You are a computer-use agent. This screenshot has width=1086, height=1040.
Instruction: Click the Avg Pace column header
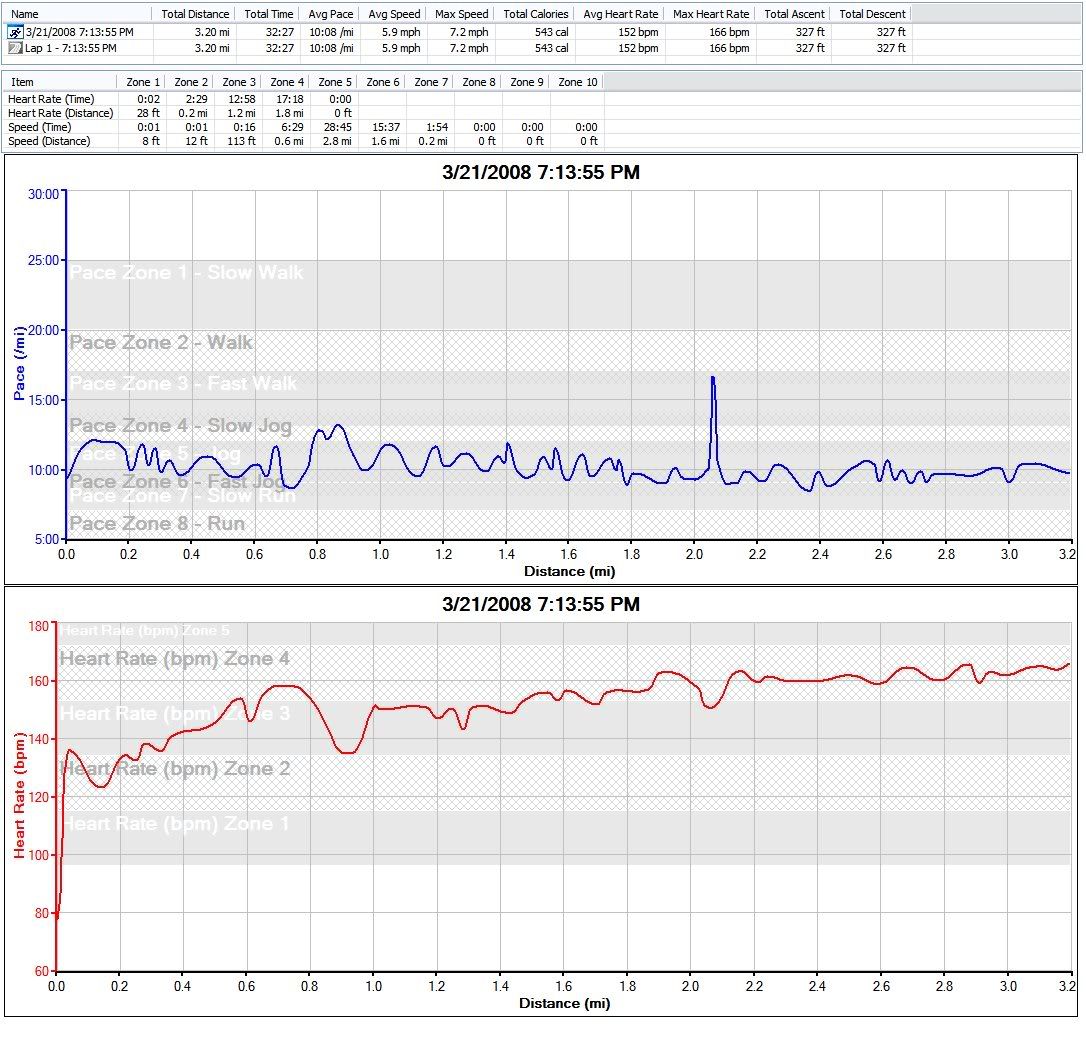tap(329, 14)
